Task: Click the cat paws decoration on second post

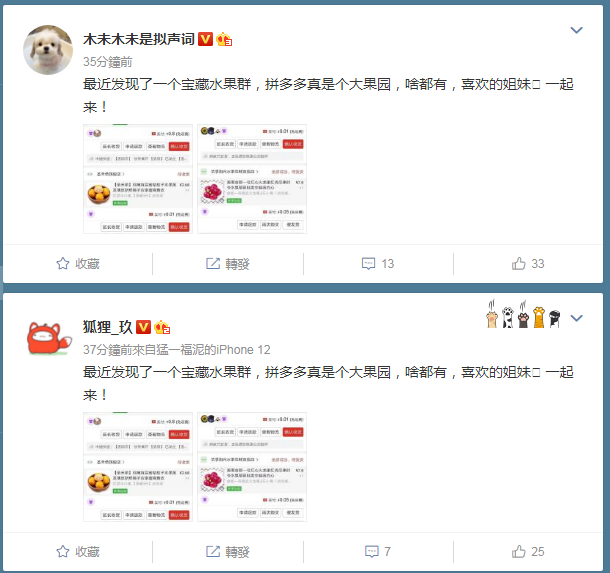Action: pyautogui.click(x=524, y=314)
